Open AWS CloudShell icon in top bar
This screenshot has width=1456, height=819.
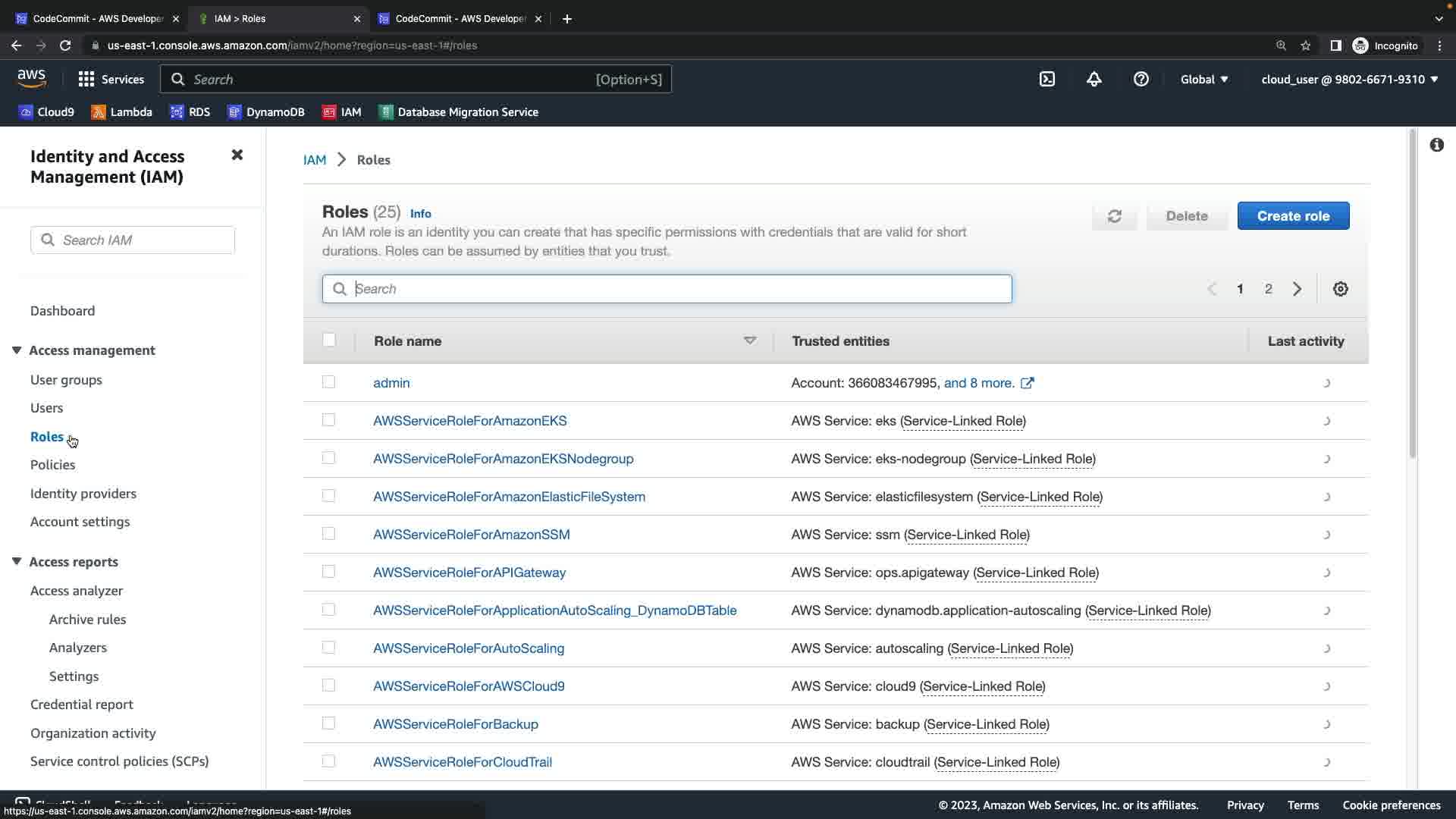pos(1046,79)
